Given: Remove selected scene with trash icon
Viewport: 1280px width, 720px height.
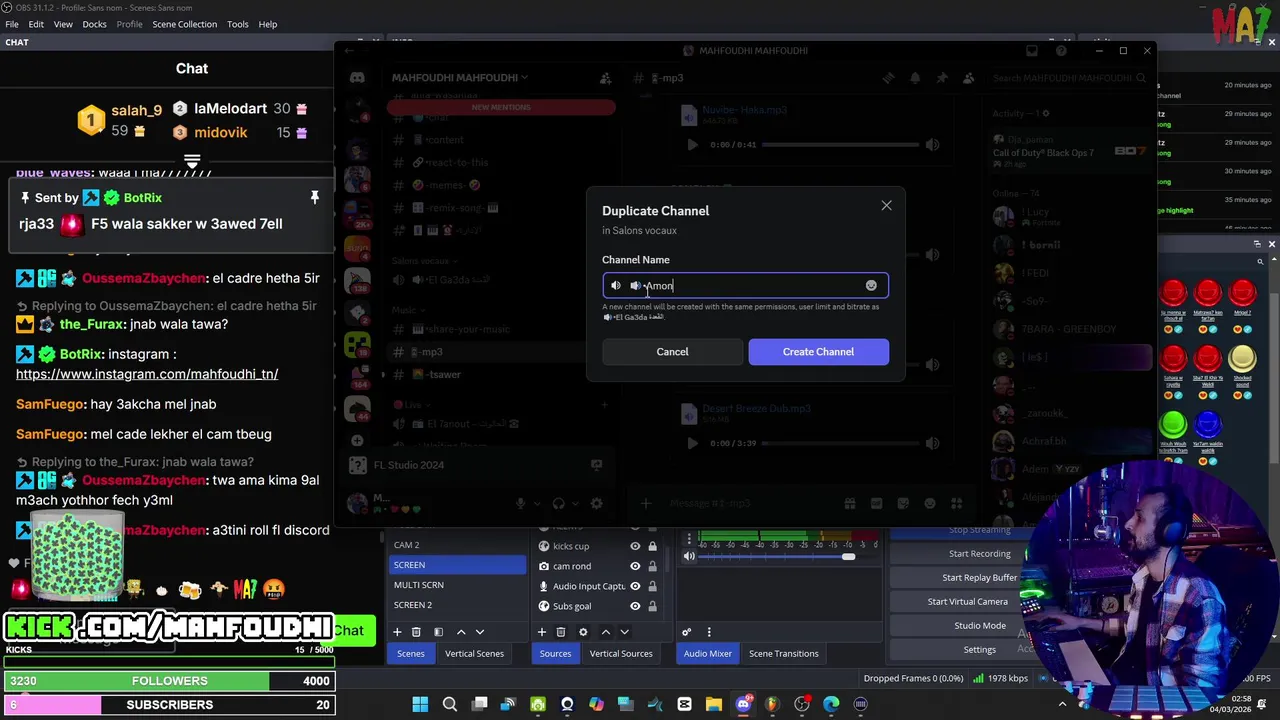Looking at the screenshot, I should coord(416,632).
